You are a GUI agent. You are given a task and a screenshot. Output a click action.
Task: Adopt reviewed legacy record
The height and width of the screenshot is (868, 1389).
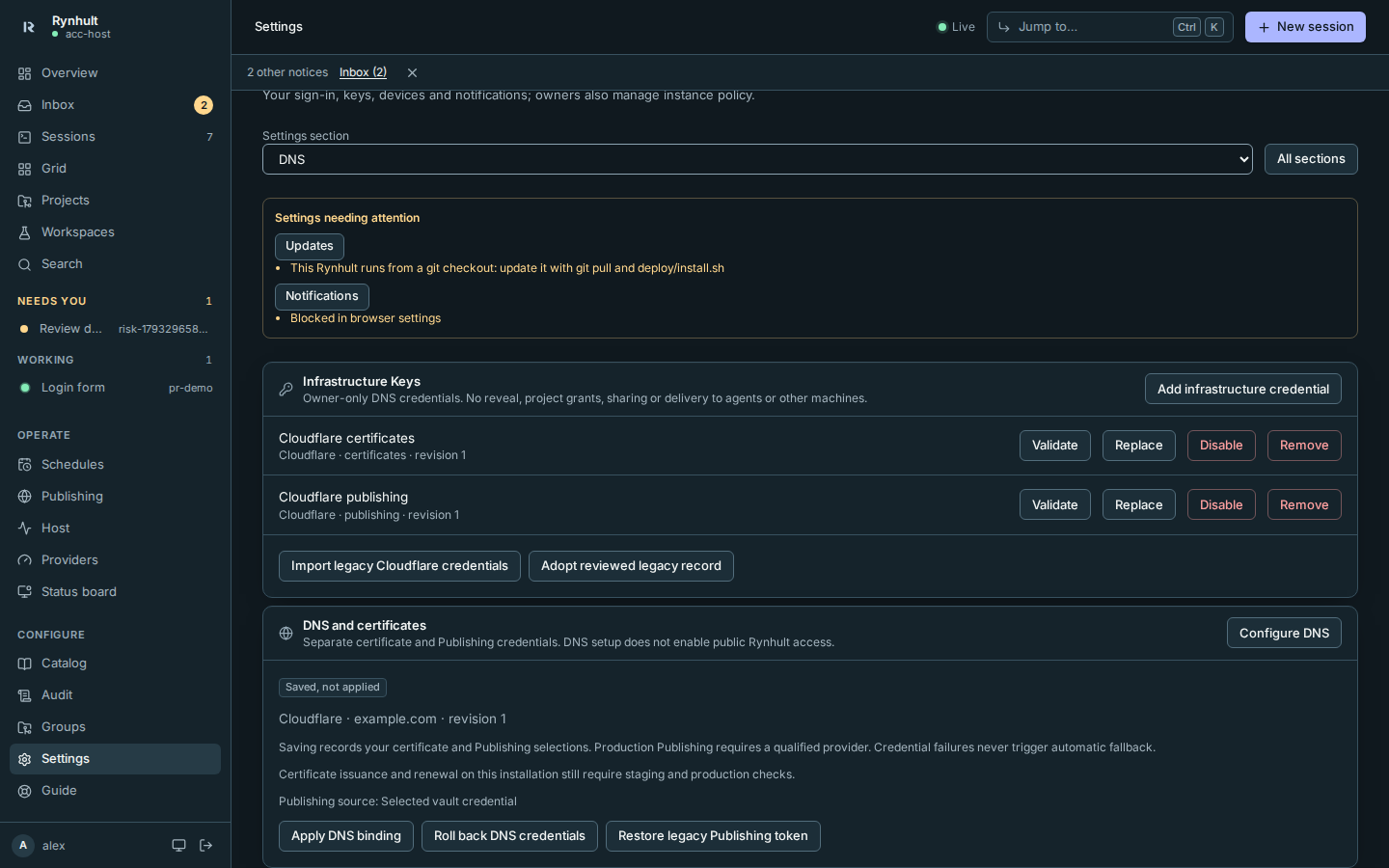(x=631, y=566)
